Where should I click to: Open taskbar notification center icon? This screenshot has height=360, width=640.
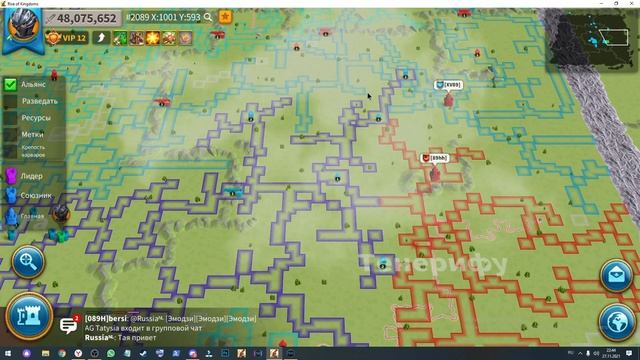click(629, 353)
